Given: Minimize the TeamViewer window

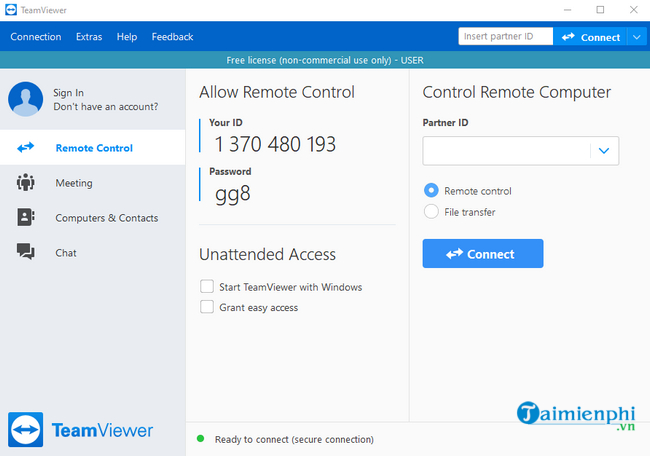Looking at the screenshot, I should point(568,10).
